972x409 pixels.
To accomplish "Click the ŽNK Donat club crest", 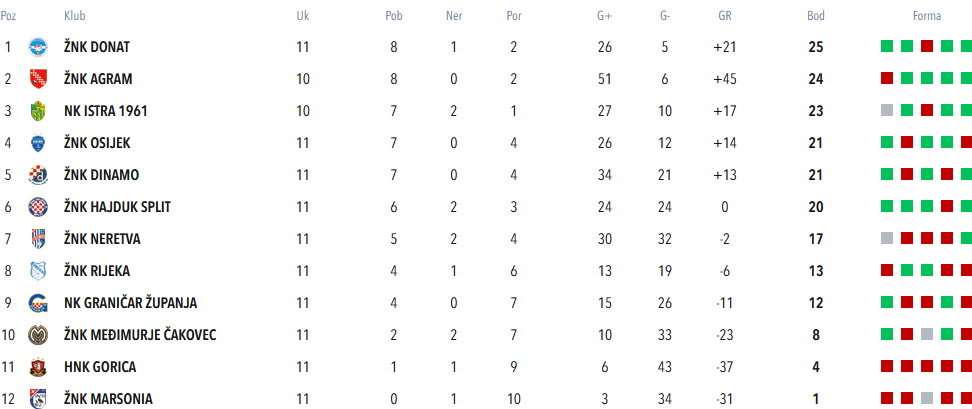I will (38, 47).
